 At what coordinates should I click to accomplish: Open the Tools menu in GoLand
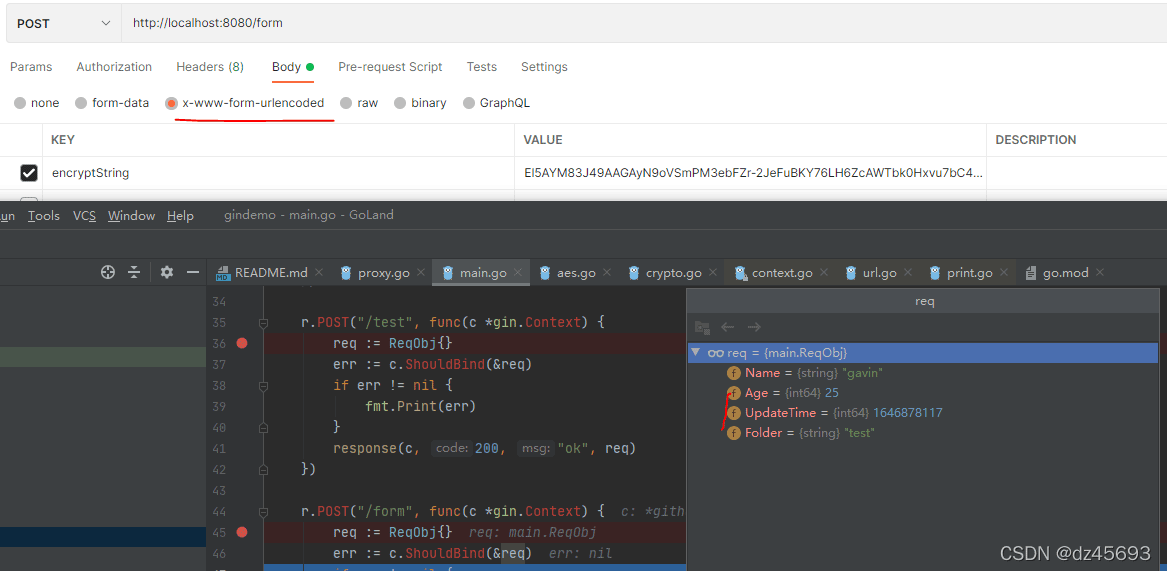click(43, 215)
